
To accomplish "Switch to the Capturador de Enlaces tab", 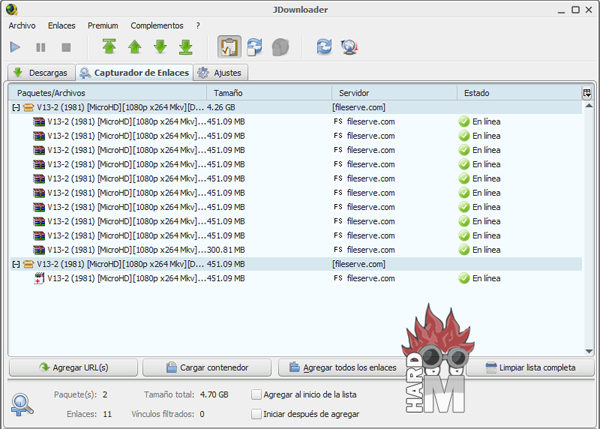I will click(x=134, y=73).
